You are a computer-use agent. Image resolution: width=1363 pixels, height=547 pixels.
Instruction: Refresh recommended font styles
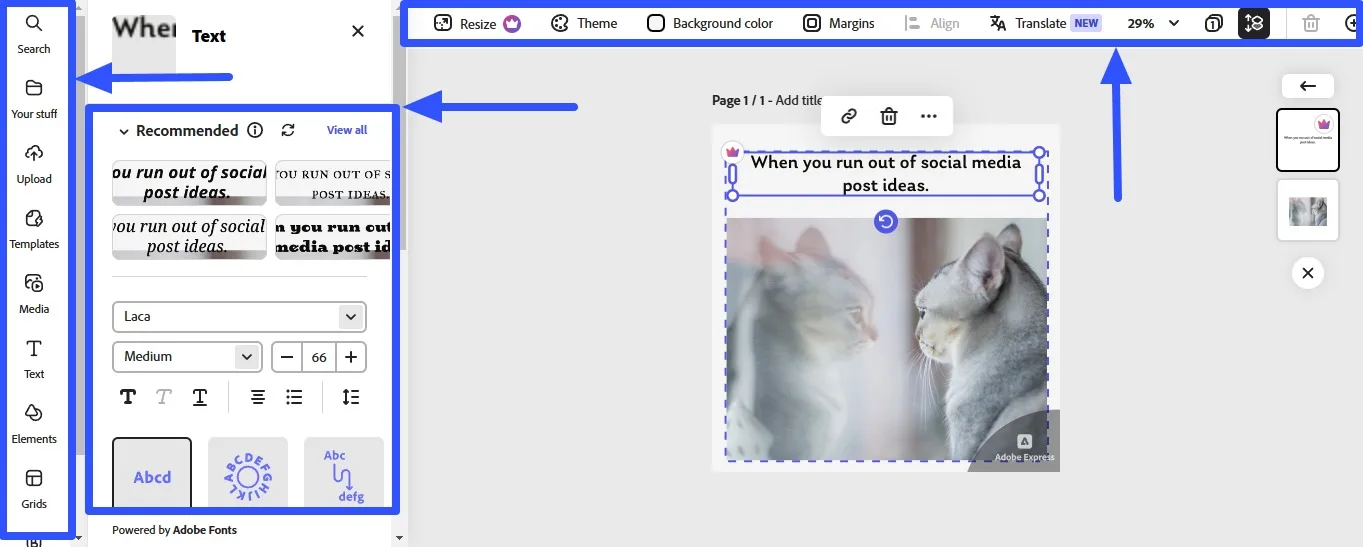(288, 130)
